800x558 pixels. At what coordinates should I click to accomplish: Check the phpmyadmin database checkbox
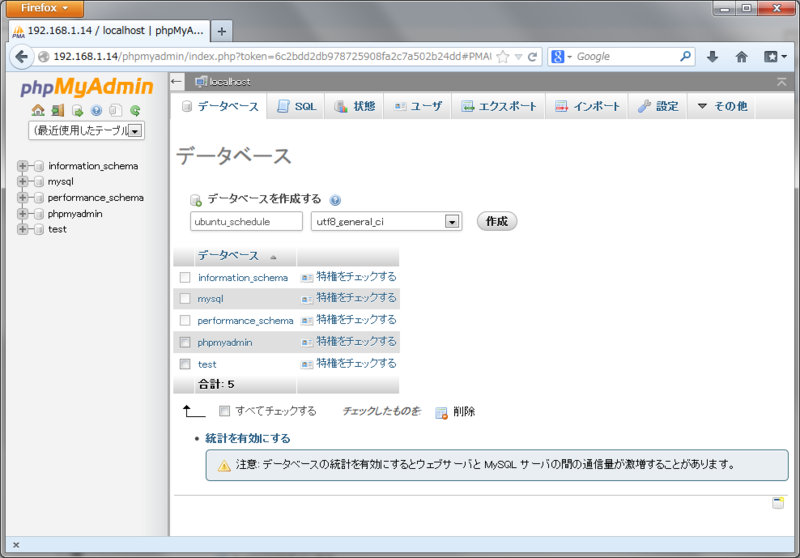[185, 342]
